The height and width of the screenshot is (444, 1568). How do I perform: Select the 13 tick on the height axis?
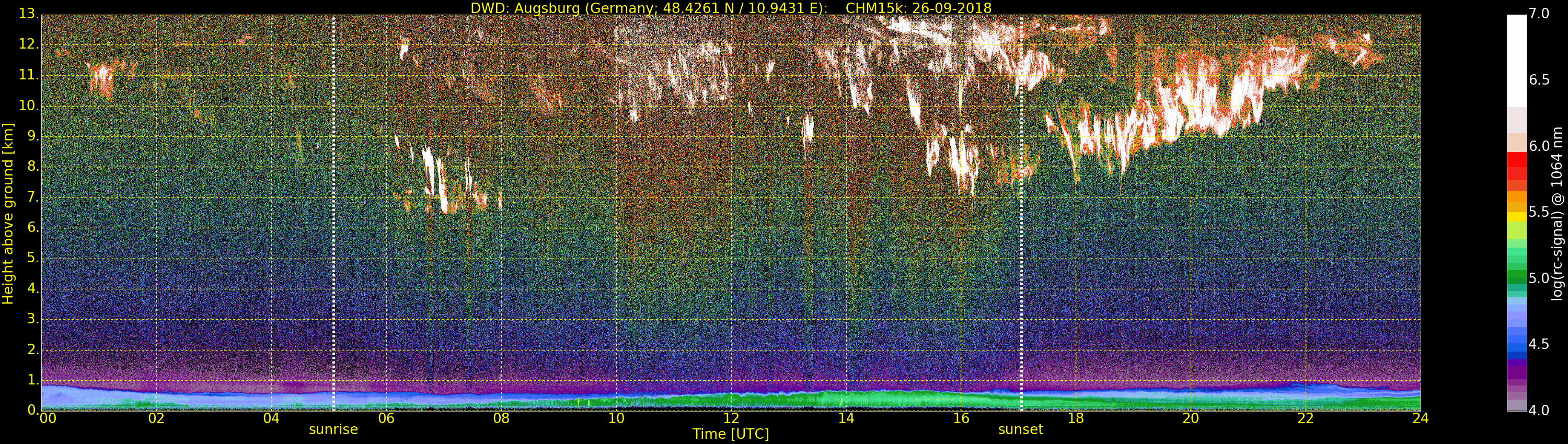click(x=27, y=14)
